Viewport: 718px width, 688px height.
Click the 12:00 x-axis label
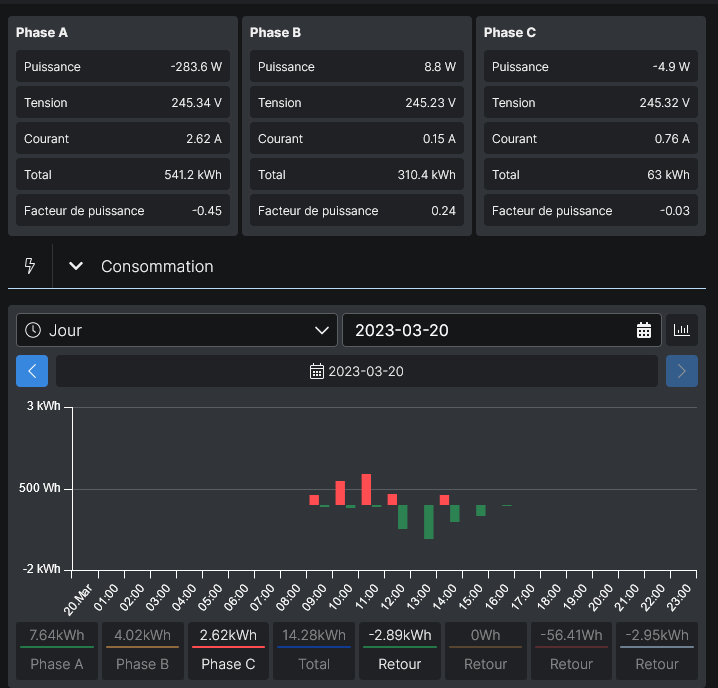point(393,596)
